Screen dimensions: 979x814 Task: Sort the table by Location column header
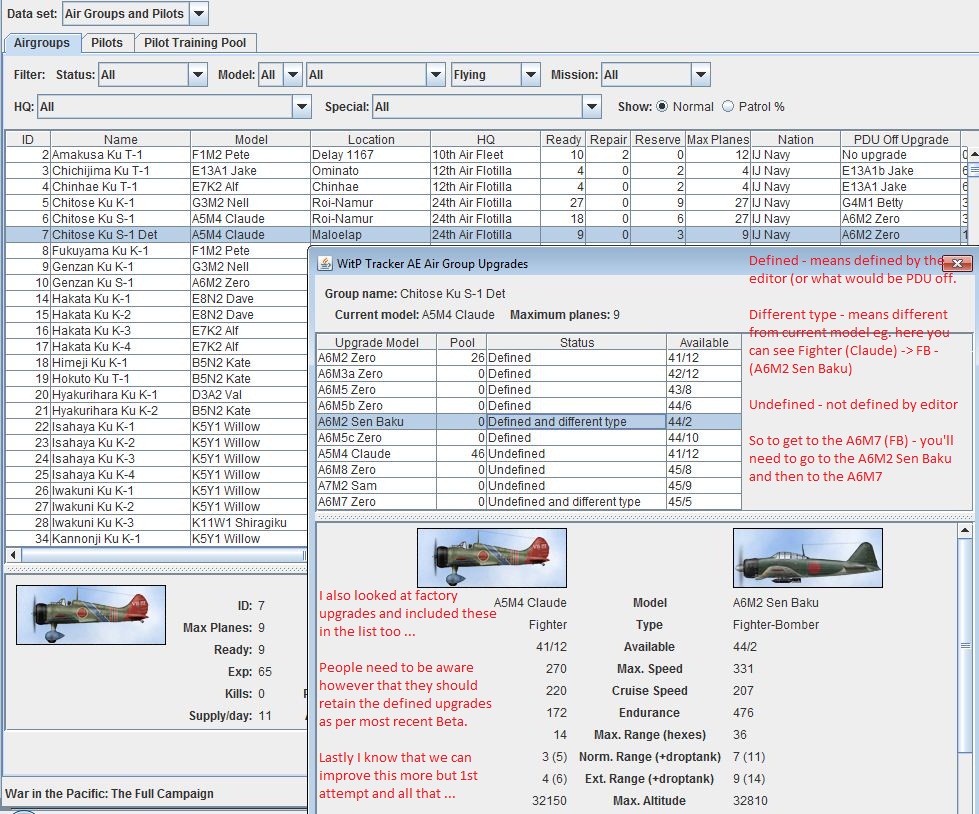click(370, 139)
